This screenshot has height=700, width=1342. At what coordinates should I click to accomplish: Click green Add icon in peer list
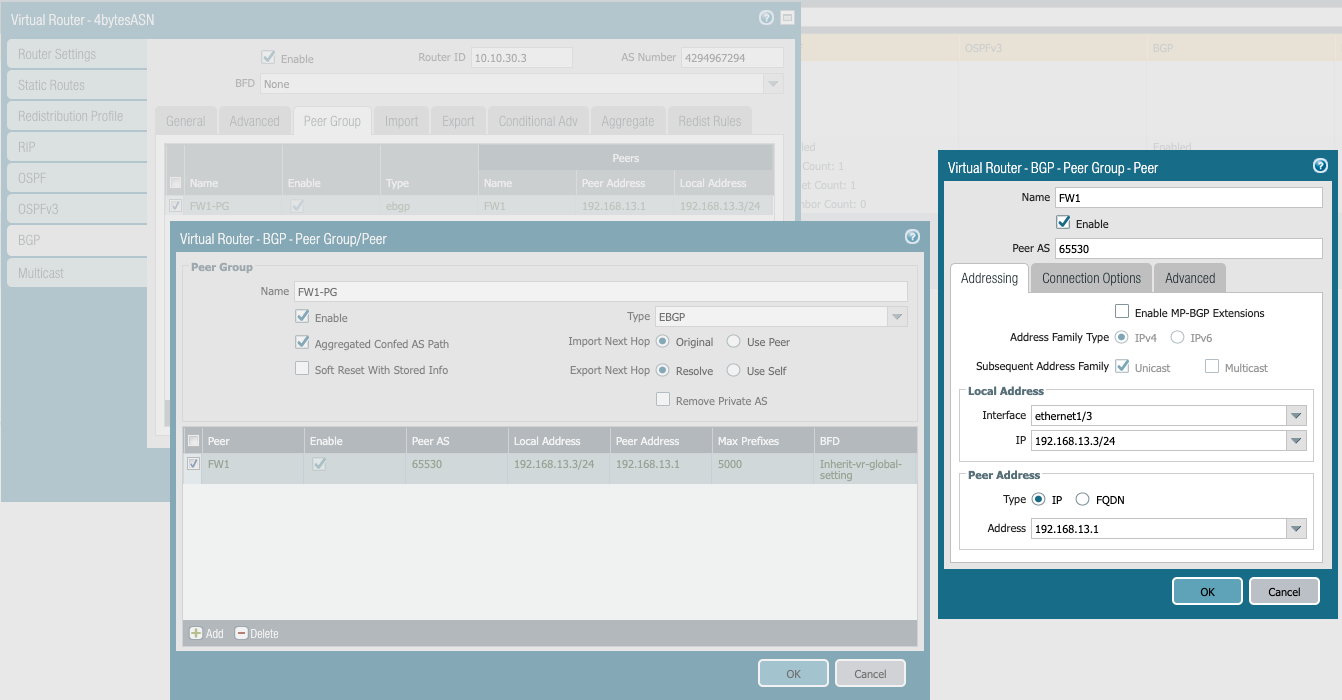pos(197,633)
